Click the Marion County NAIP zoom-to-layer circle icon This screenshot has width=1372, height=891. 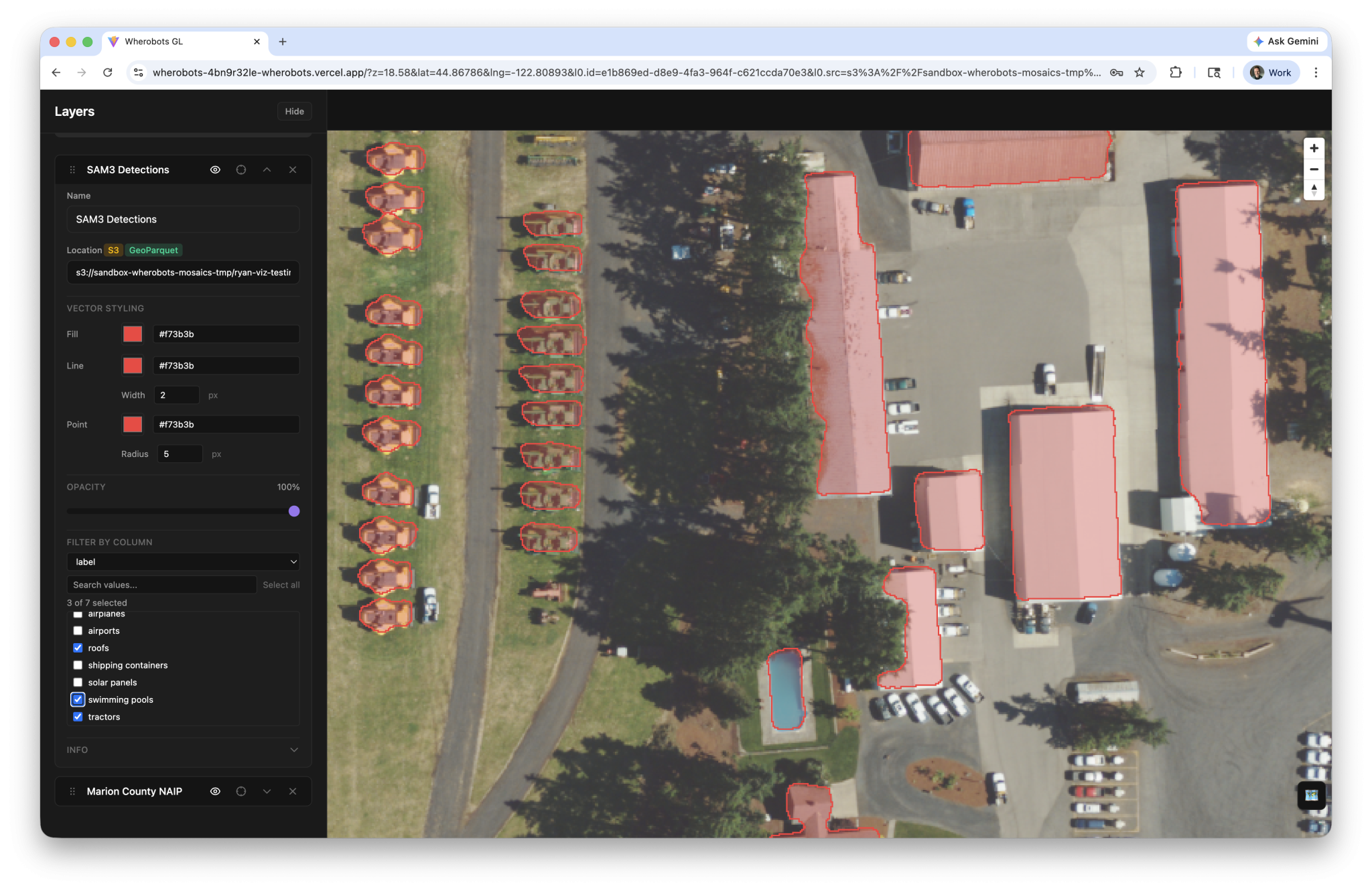[x=241, y=791]
